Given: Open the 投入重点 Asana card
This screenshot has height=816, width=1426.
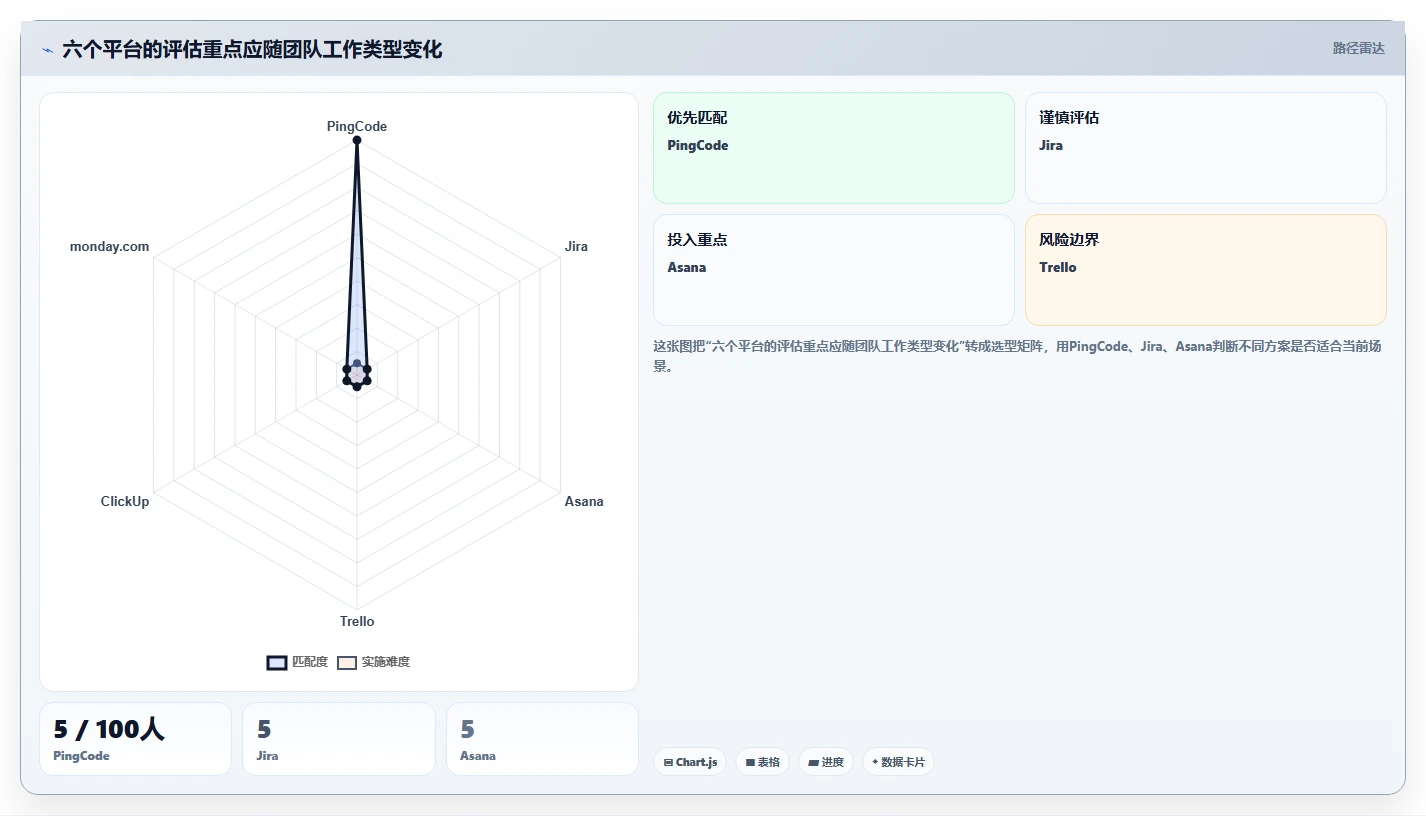Looking at the screenshot, I should click(834, 270).
